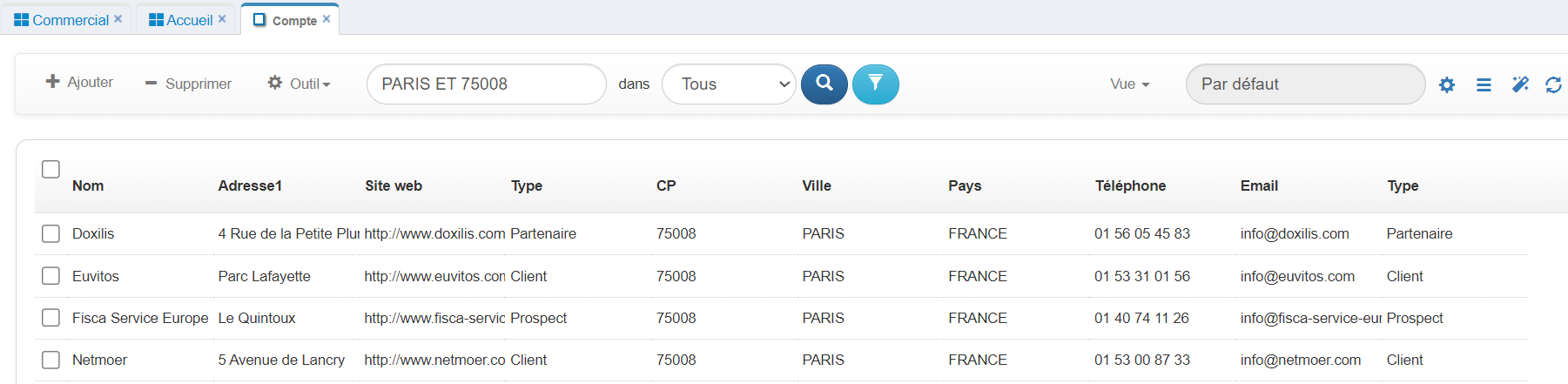Image resolution: width=1568 pixels, height=384 pixels.
Task: Click the blue magnifier search button
Action: pyautogui.click(x=824, y=84)
